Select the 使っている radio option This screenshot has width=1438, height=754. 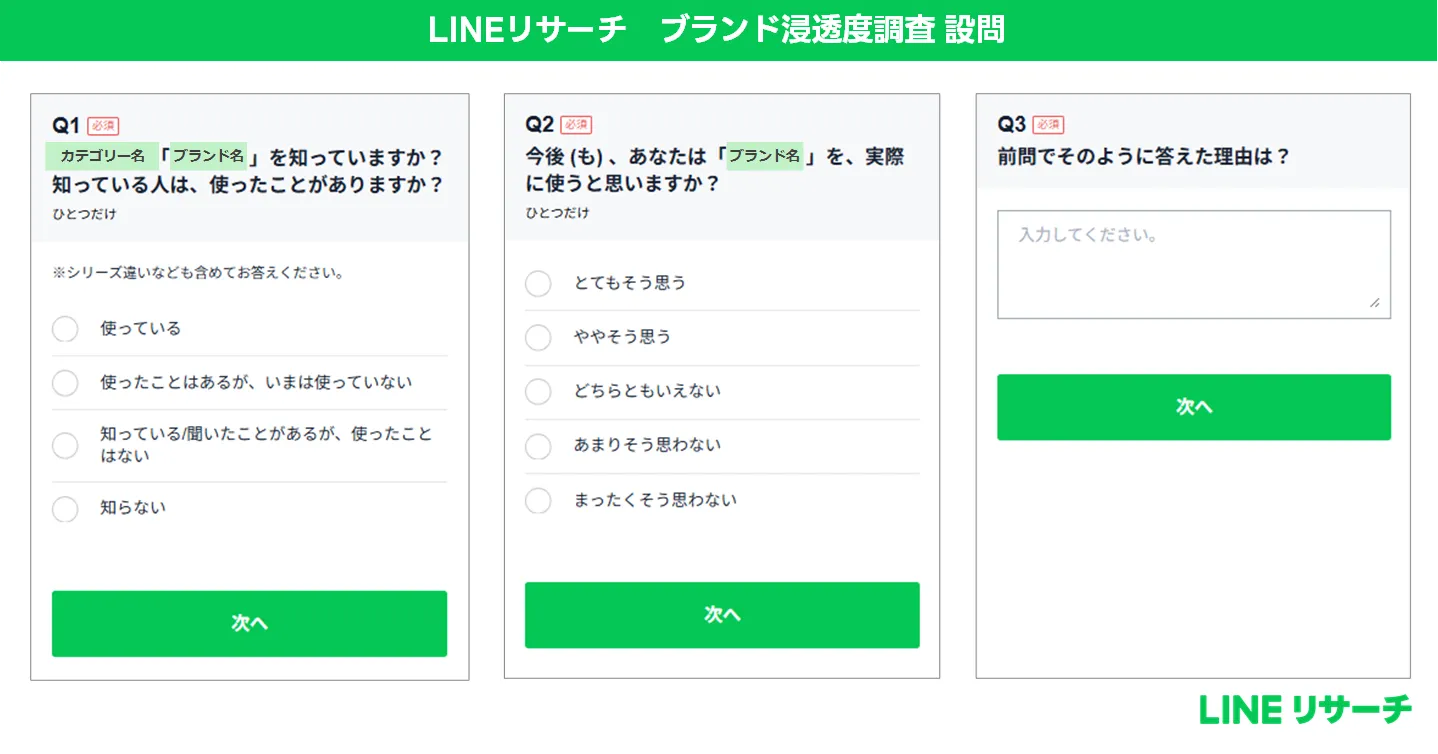pyautogui.click(x=65, y=329)
